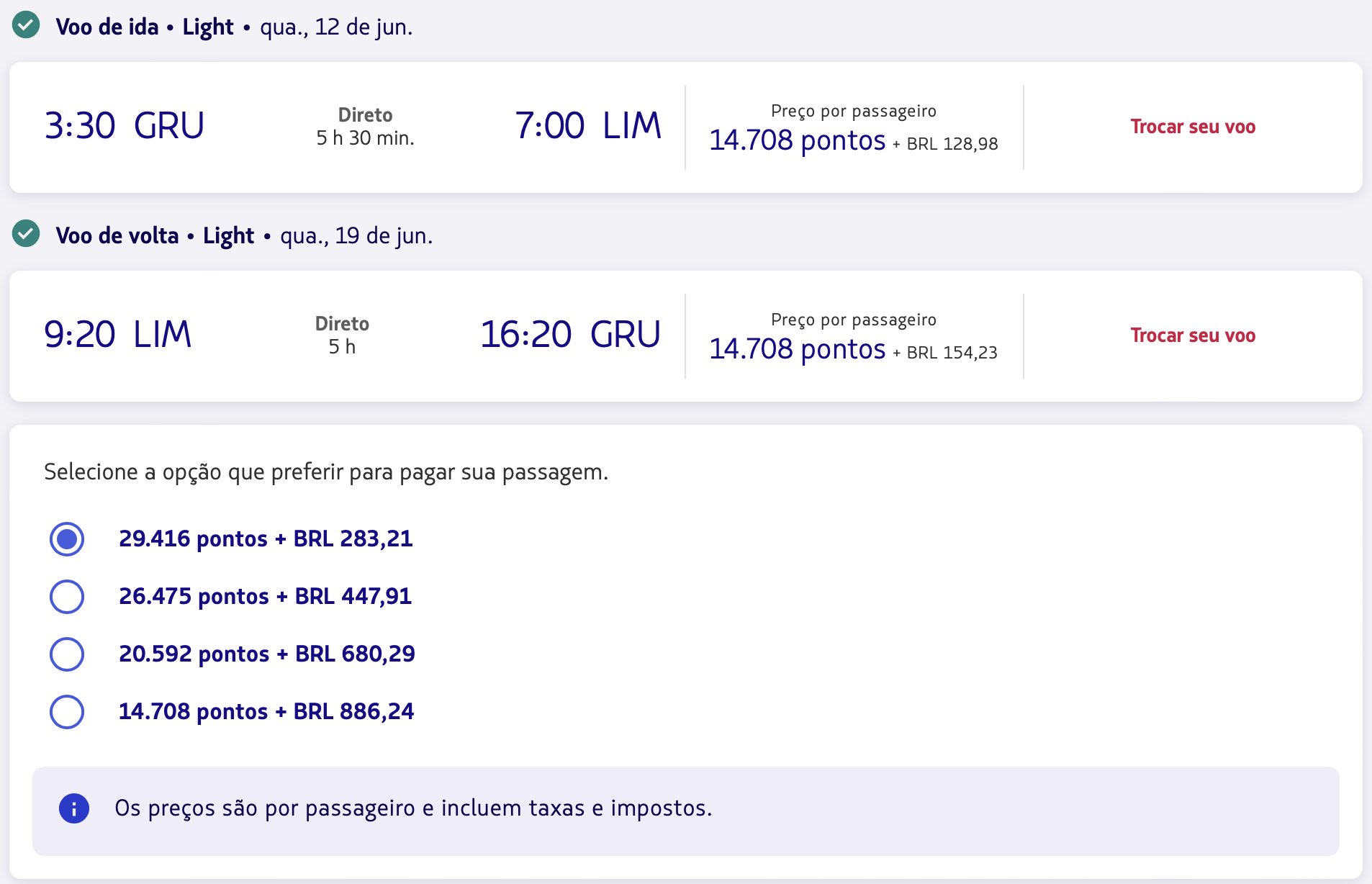
Task: Click the 16:20 GRU arrival time
Action: pyautogui.click(x=570, y=335)
